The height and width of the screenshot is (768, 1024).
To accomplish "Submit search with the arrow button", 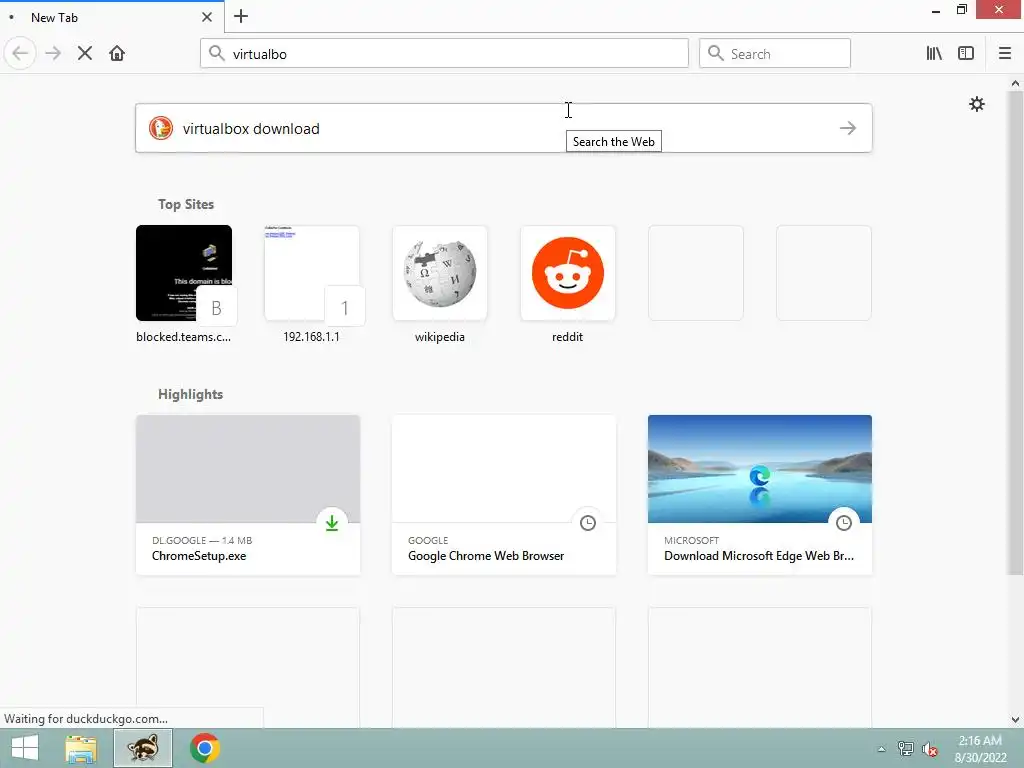I will click(x=848, y=128).
